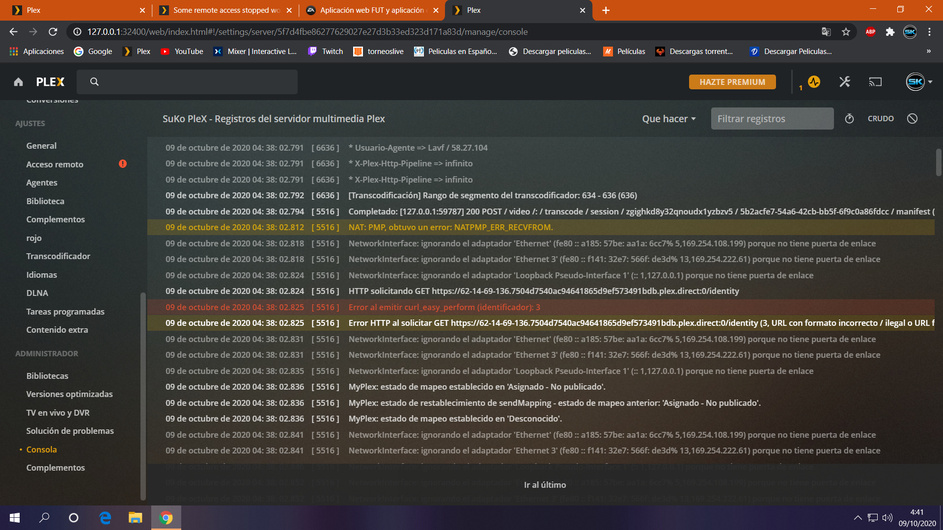Open the Plex home icon

(18, 82)
